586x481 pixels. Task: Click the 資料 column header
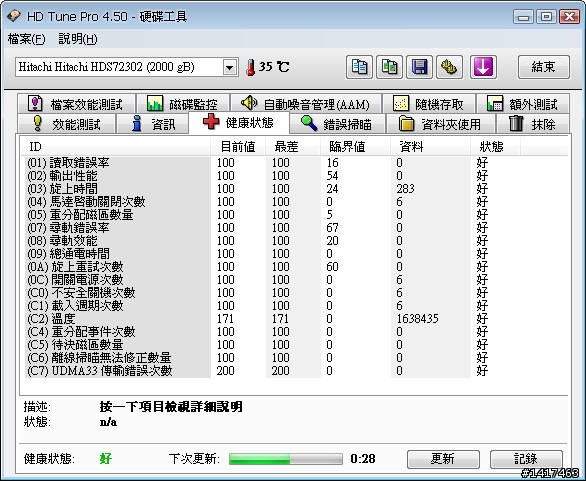point(430,147)
